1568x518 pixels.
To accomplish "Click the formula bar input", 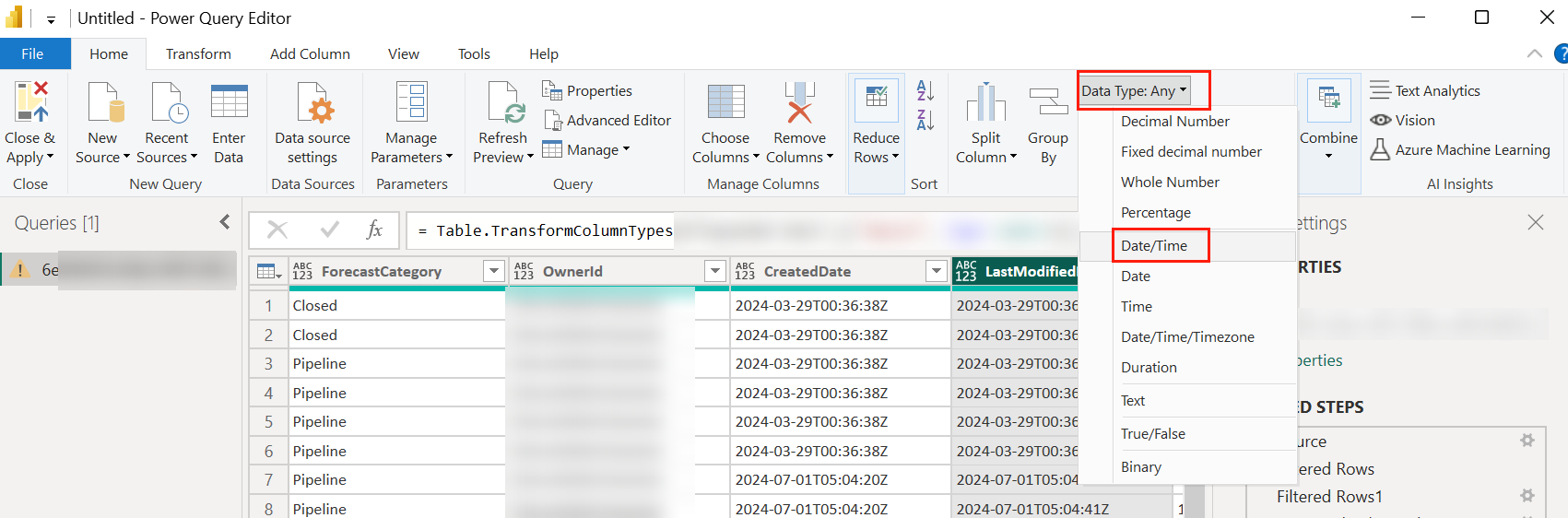I will 740,230.
